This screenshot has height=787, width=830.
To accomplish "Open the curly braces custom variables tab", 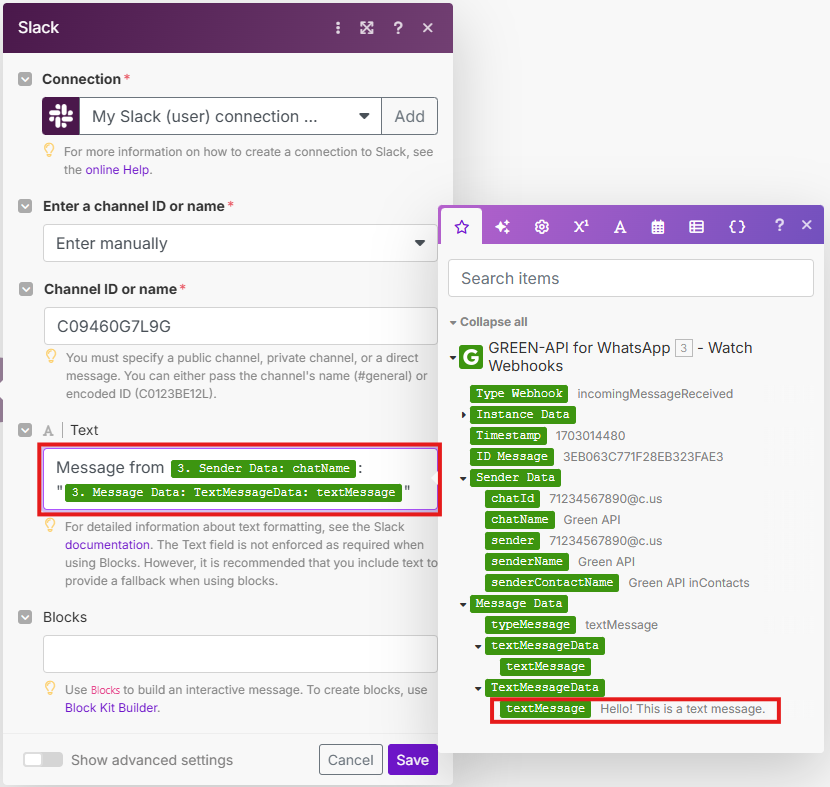I will (737, 226).
